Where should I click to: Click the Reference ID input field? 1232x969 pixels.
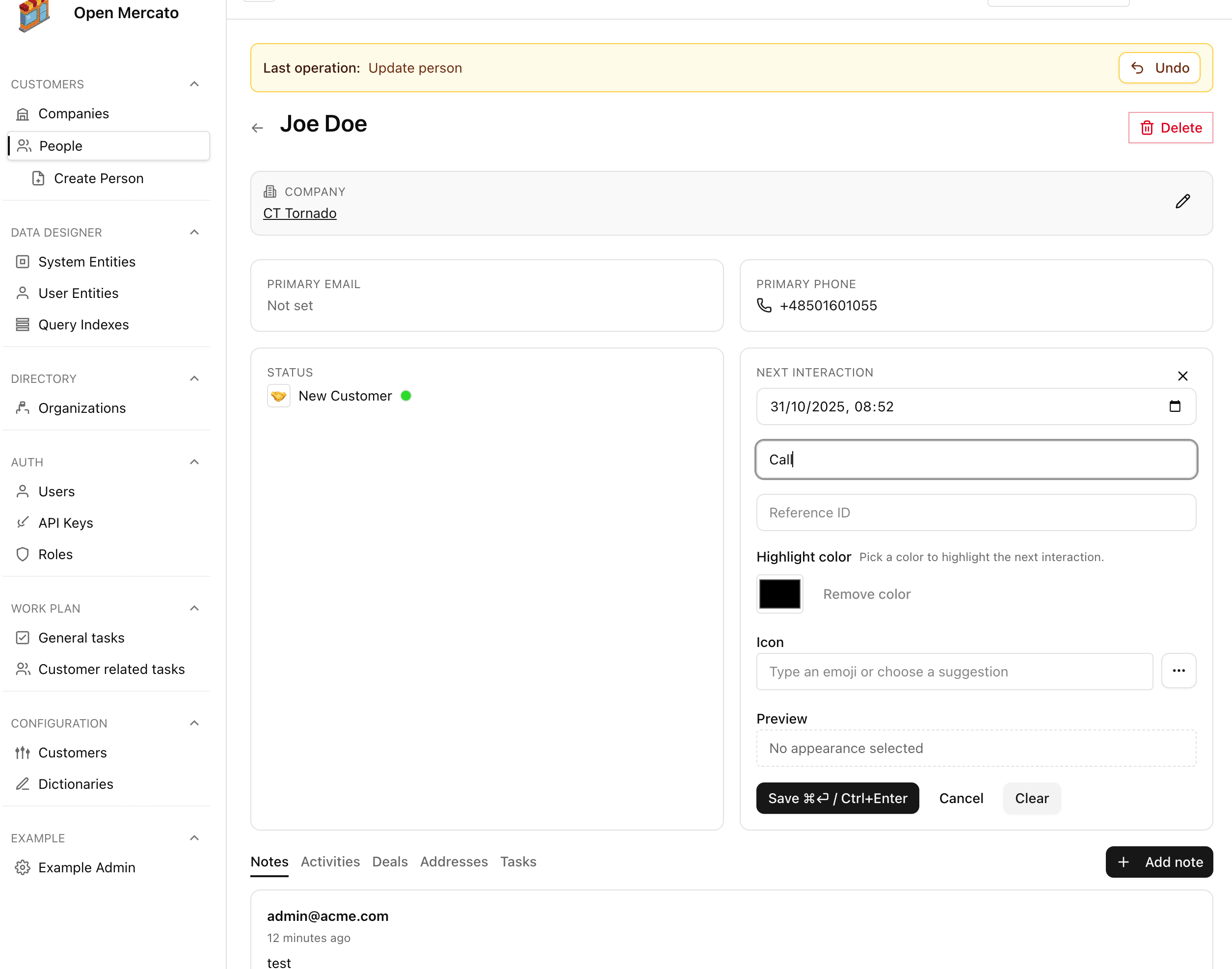coord(976,512)
